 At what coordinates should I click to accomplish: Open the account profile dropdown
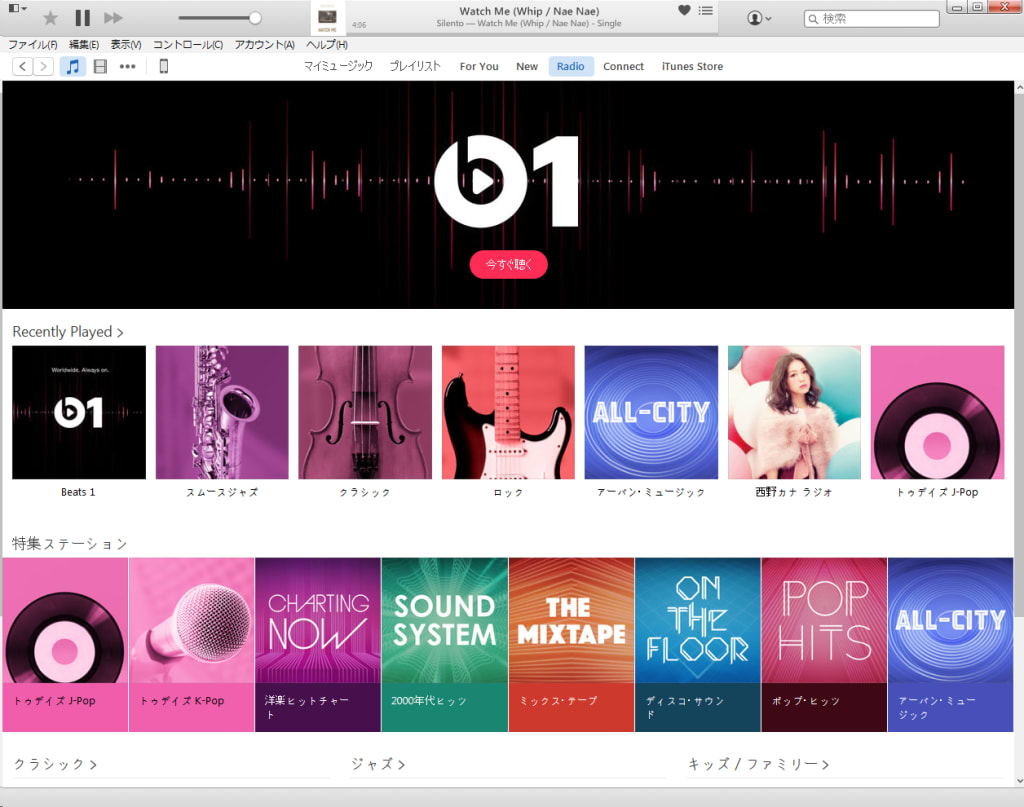(x=759, y=18)
